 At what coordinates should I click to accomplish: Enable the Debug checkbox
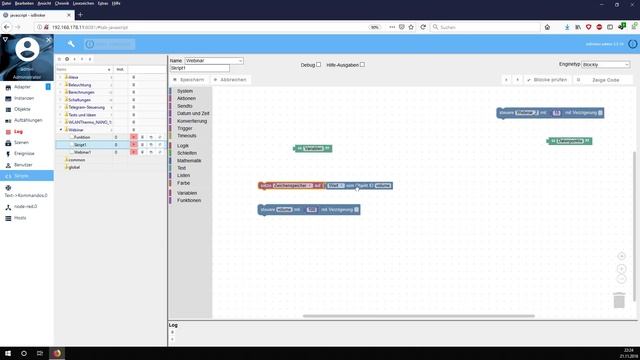(318, 64)
